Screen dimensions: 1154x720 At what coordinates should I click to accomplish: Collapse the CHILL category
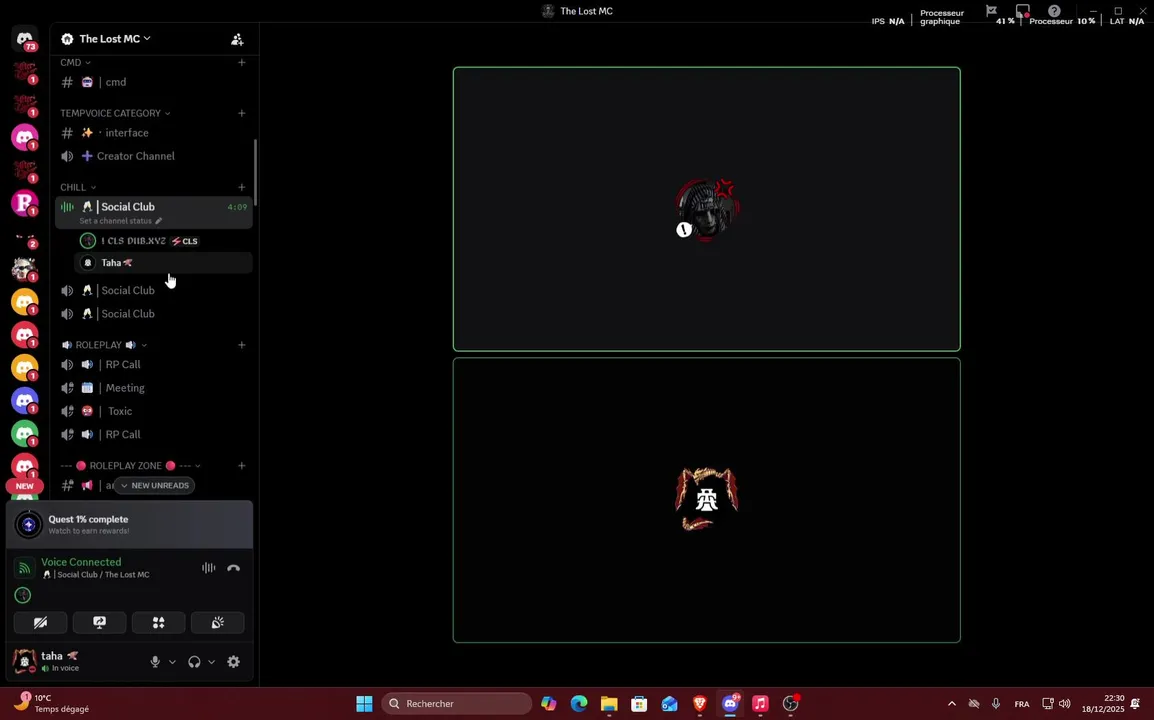(x=78, y=187)
